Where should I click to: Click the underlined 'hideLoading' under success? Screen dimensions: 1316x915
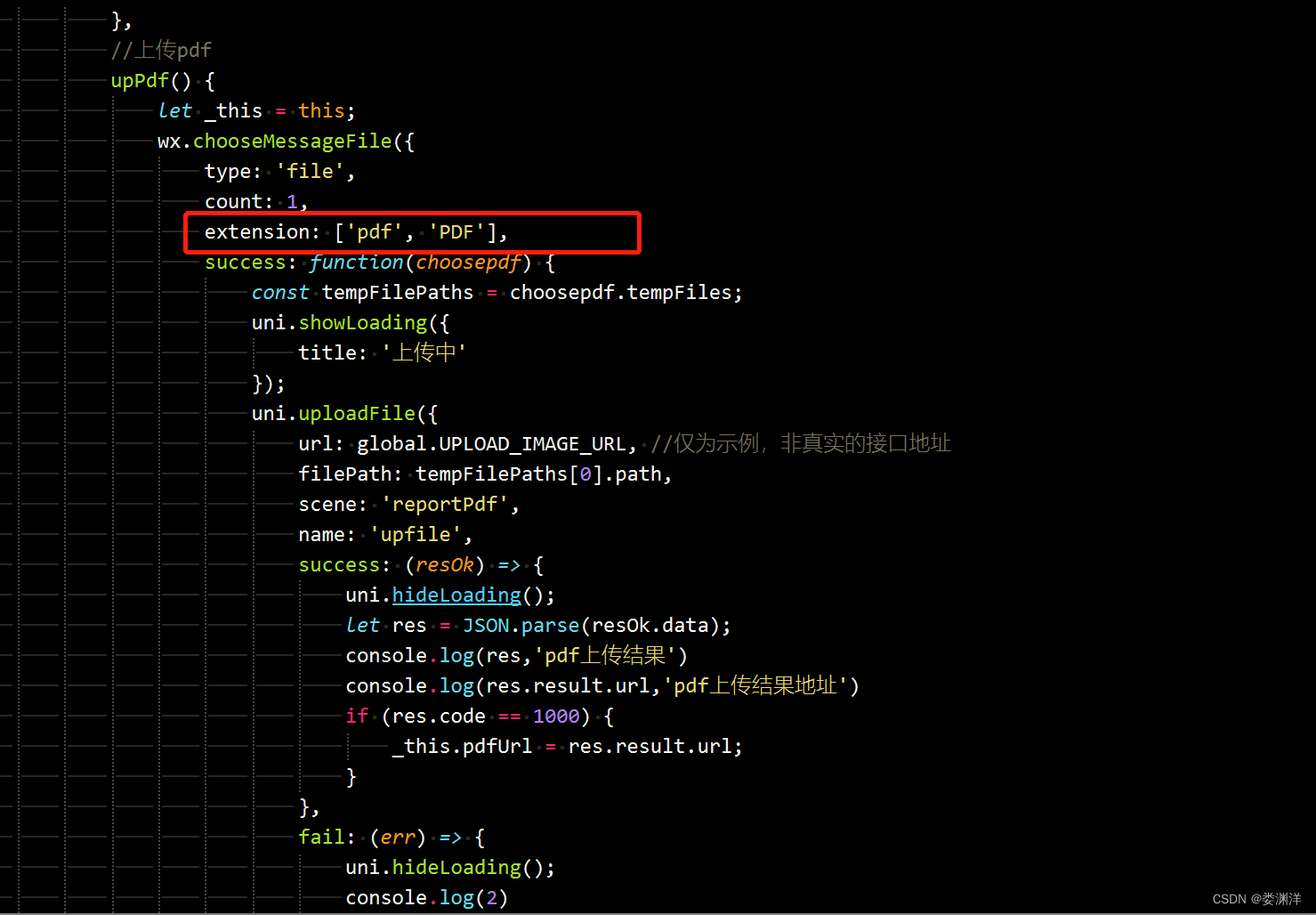pyautogui.click(x=456, y=595)
